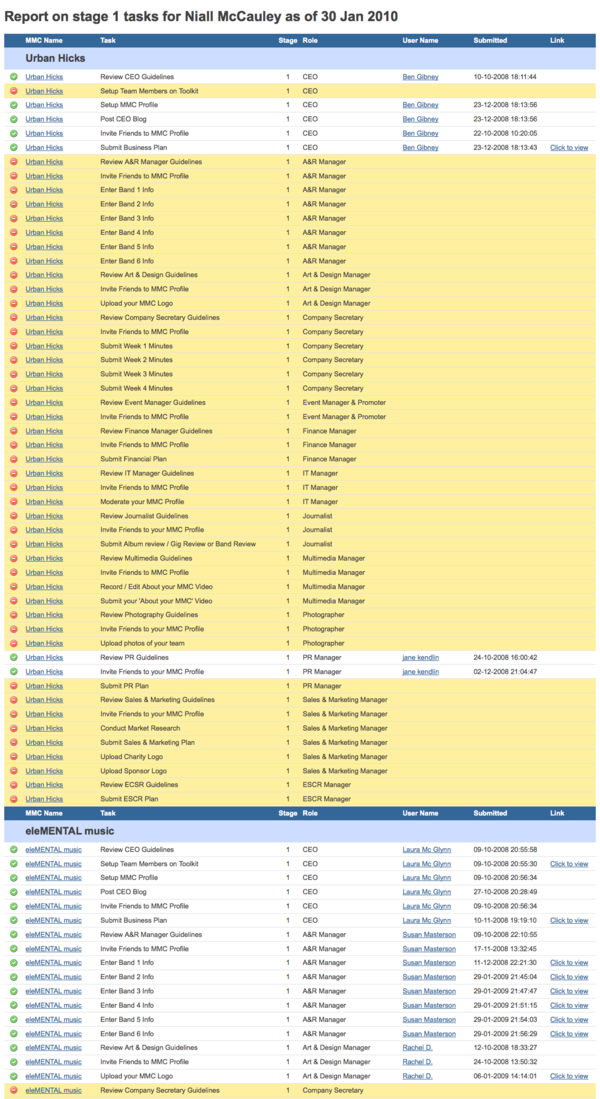Click red status icon for Record / Edit About your MMC Video

(x=14, y=586)
